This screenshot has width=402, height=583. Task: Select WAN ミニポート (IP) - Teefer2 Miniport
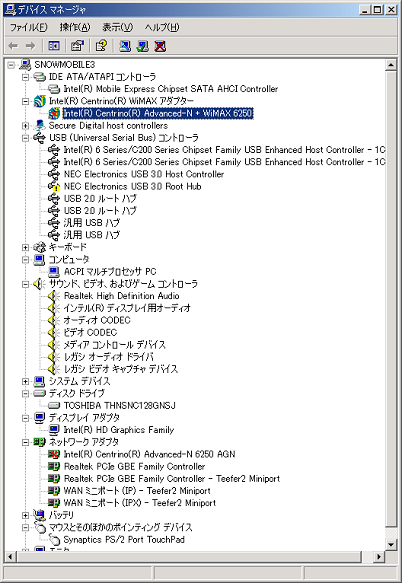point(137,491)
